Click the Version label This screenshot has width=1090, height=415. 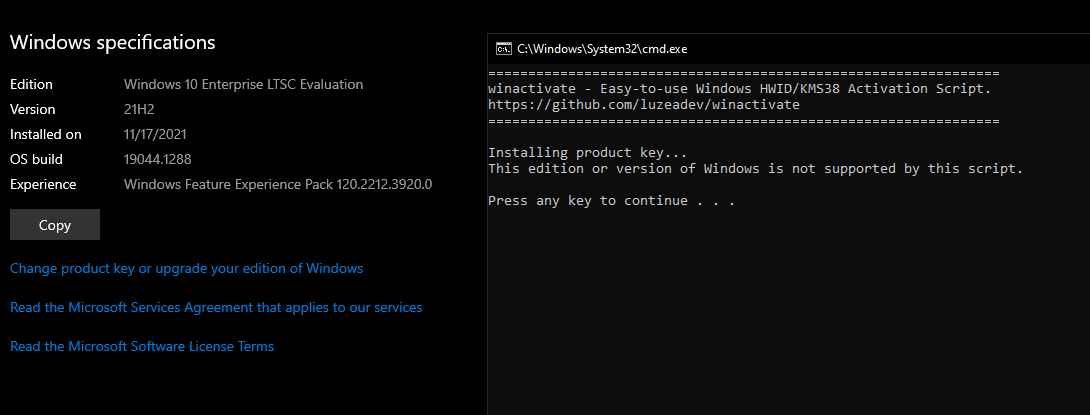click(32, 109)
